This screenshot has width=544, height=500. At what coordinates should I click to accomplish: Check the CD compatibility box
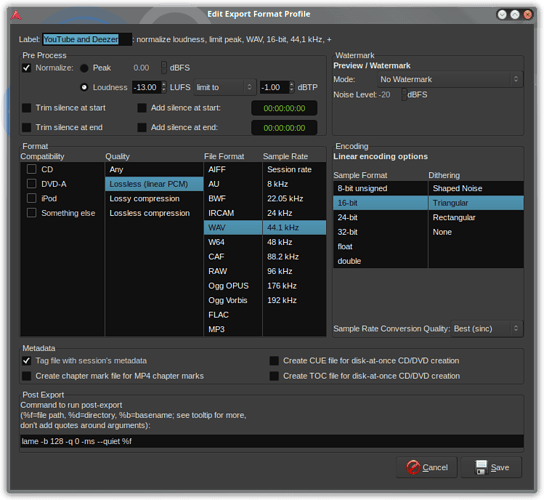click(x=32, y=169)
